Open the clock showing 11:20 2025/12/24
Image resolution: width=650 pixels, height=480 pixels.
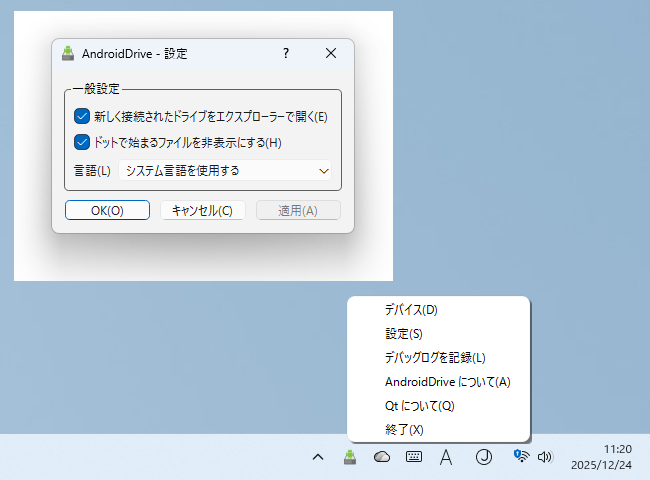pyautogui.click(x=601, y=457)
